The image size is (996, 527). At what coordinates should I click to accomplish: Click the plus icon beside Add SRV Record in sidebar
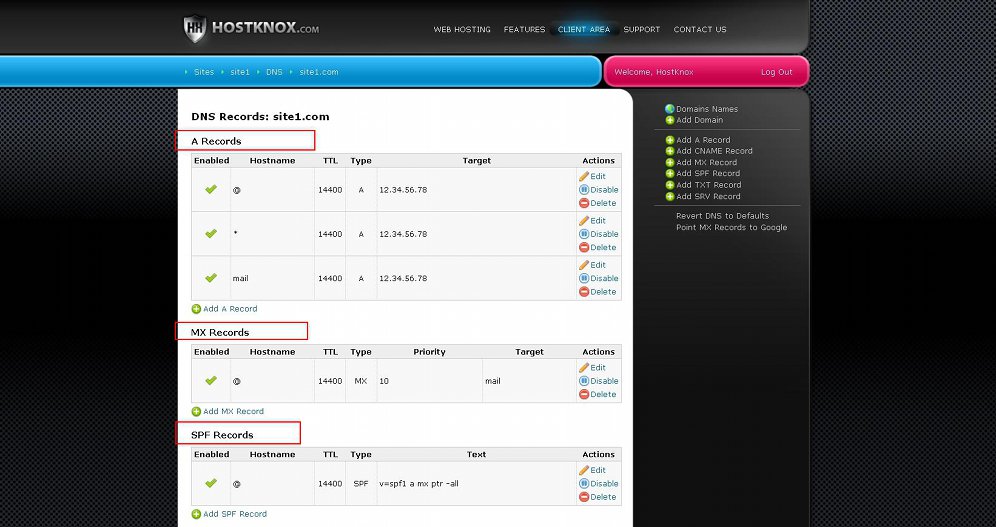(x=670, y=196)
